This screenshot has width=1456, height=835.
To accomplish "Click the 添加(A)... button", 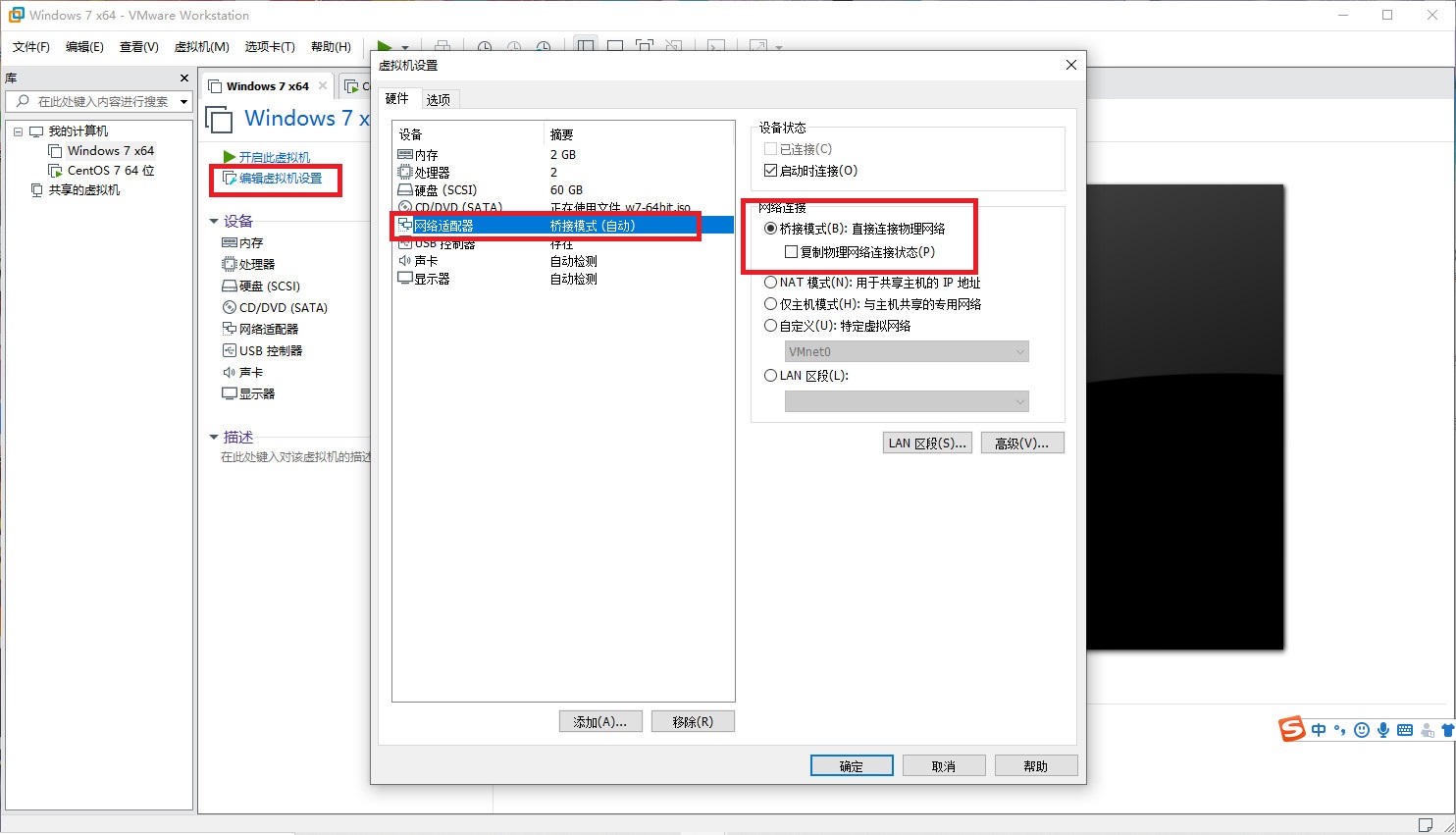I will 600,721.
